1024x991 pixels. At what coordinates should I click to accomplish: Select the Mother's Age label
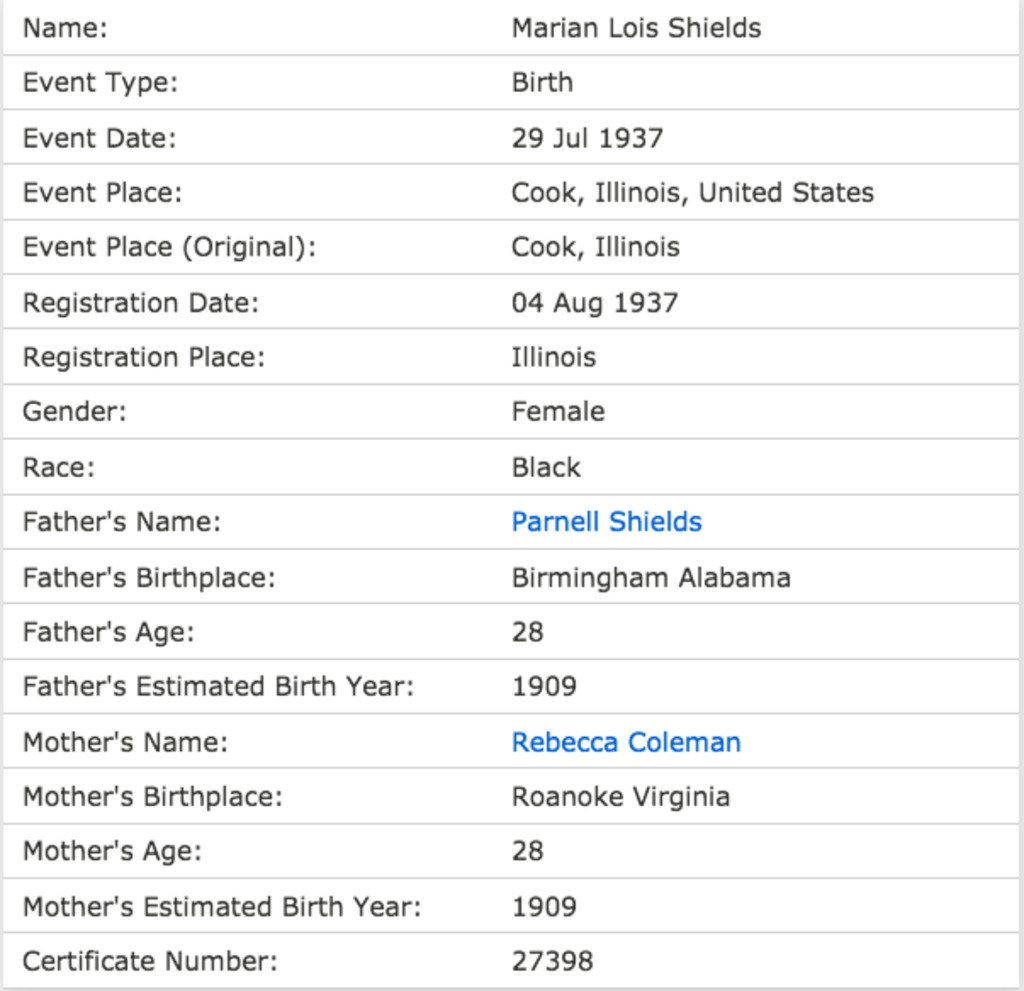112,851
